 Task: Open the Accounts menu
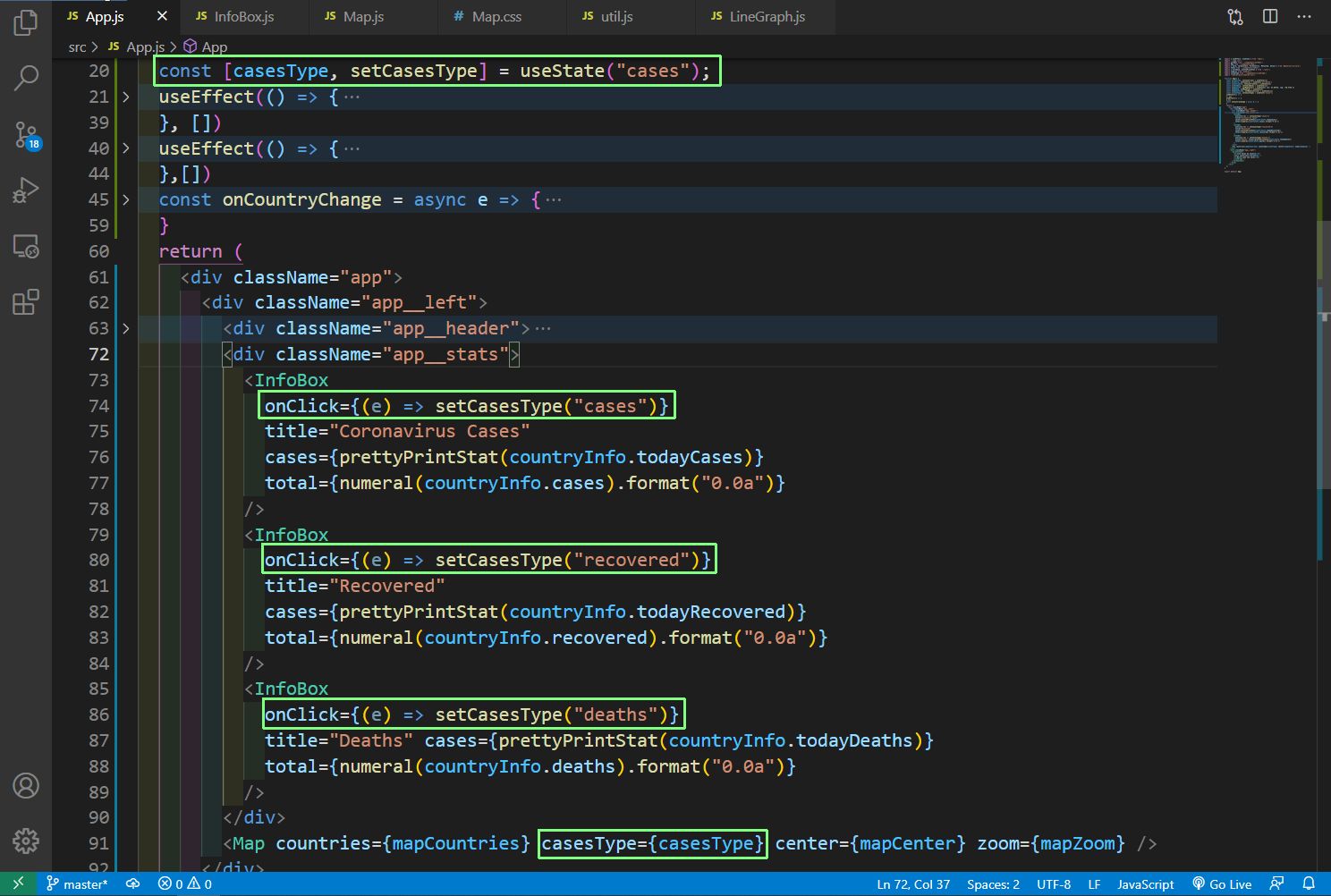26,786
